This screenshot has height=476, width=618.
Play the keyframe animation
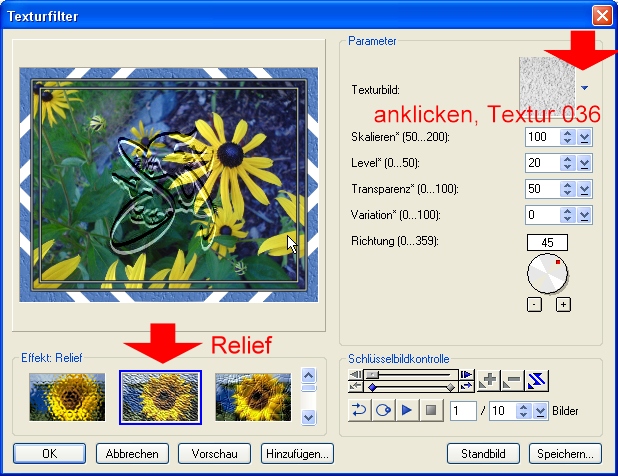407,410
